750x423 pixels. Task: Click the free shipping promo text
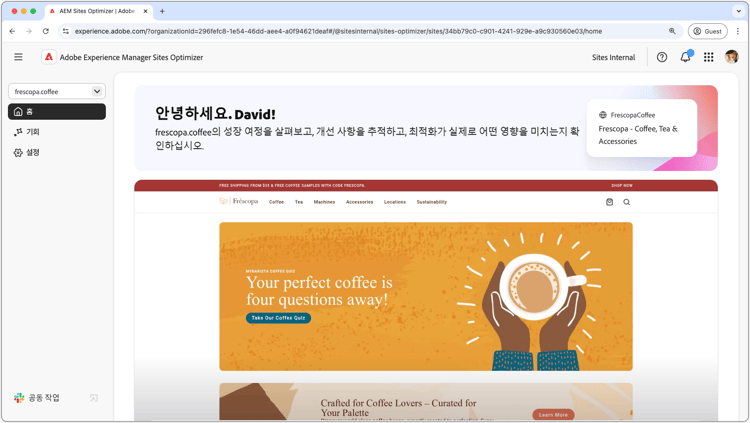click(292, 185)
